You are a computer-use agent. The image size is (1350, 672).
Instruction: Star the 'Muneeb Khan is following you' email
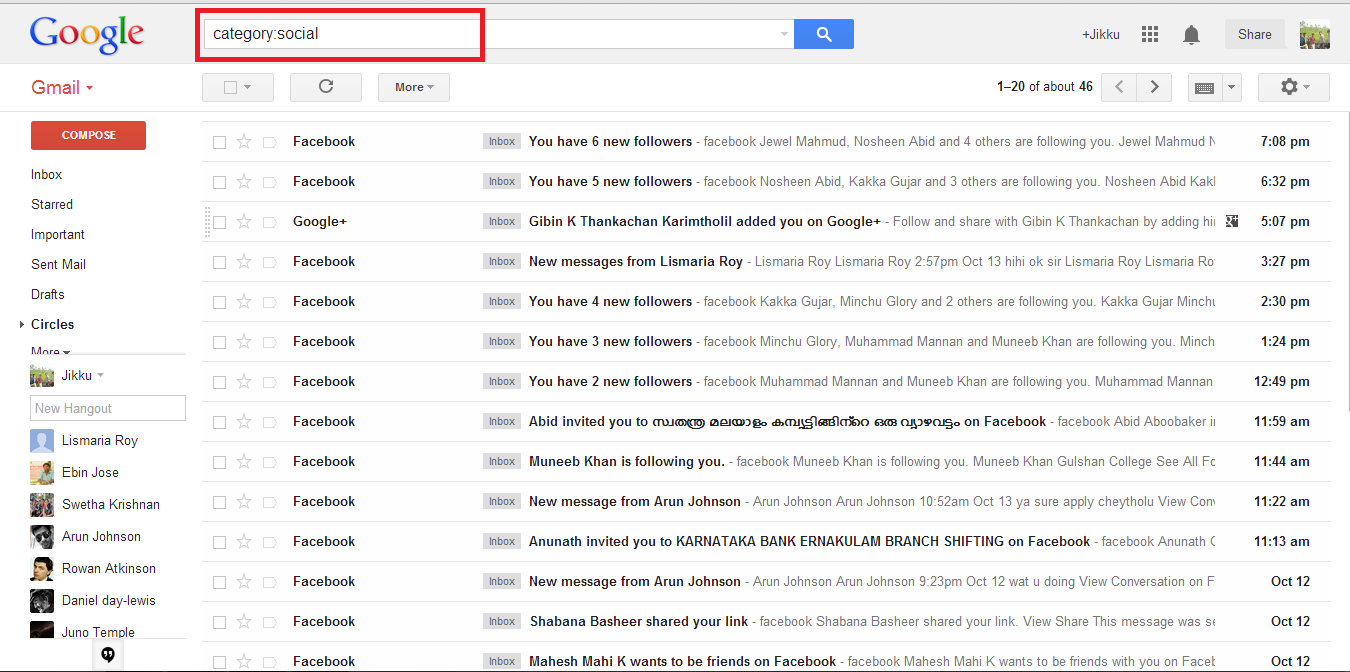coord(244,462)
